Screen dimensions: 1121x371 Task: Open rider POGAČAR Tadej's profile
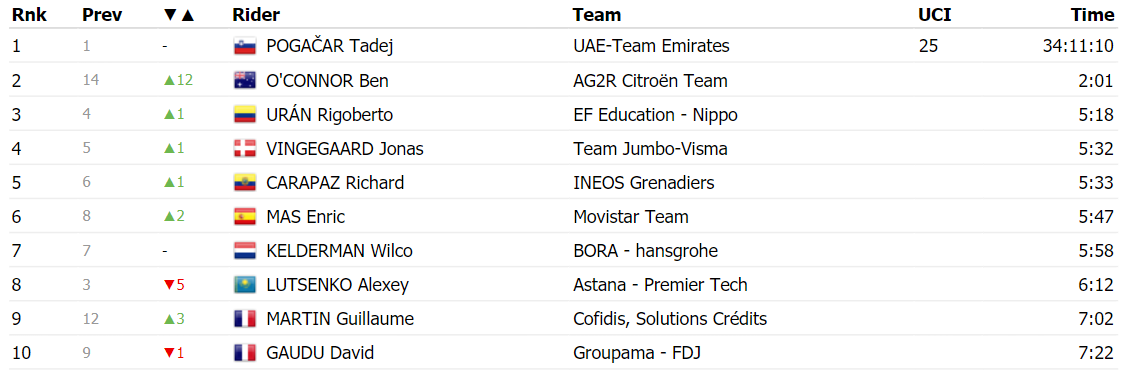[x=330, y=46]
